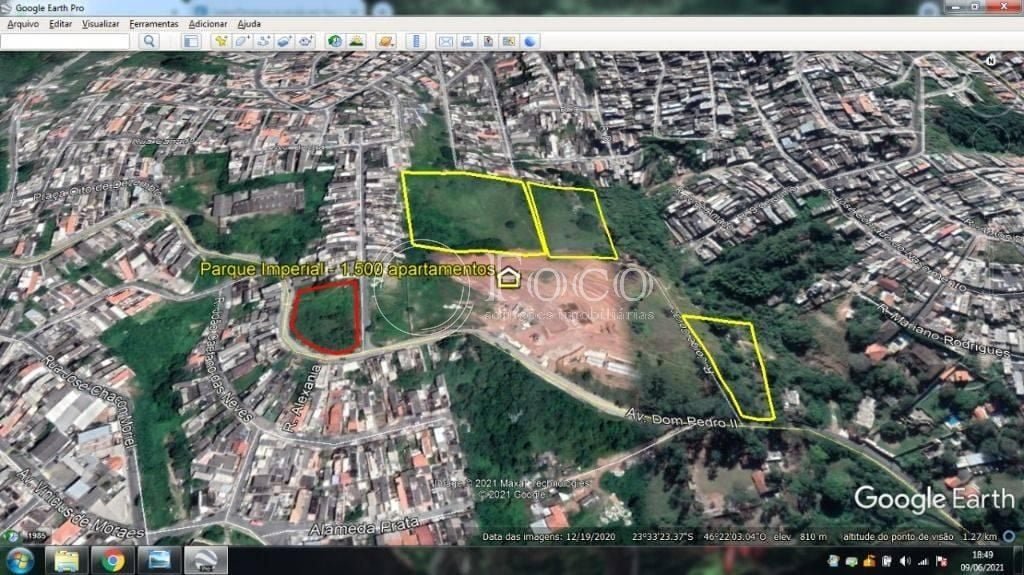Click the Print icon in toolbar

467,41
